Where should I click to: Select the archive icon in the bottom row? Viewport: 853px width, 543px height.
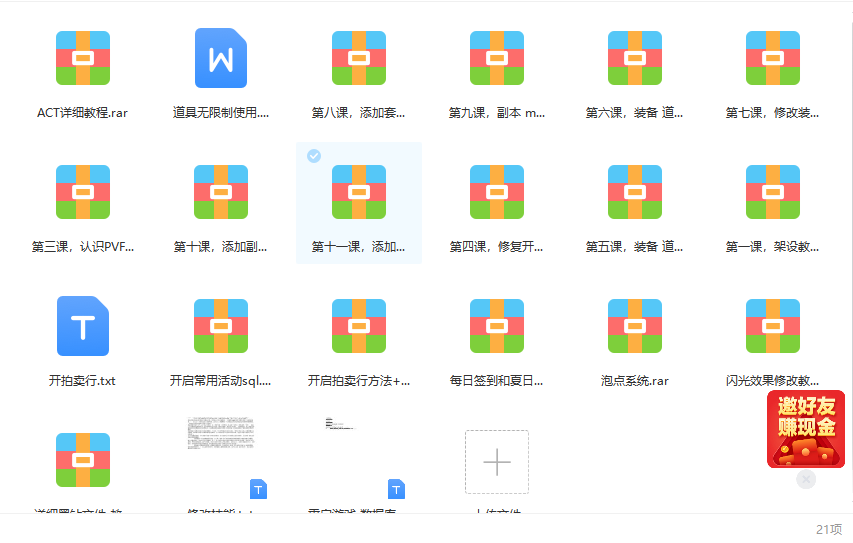click(x=83, y=460)
